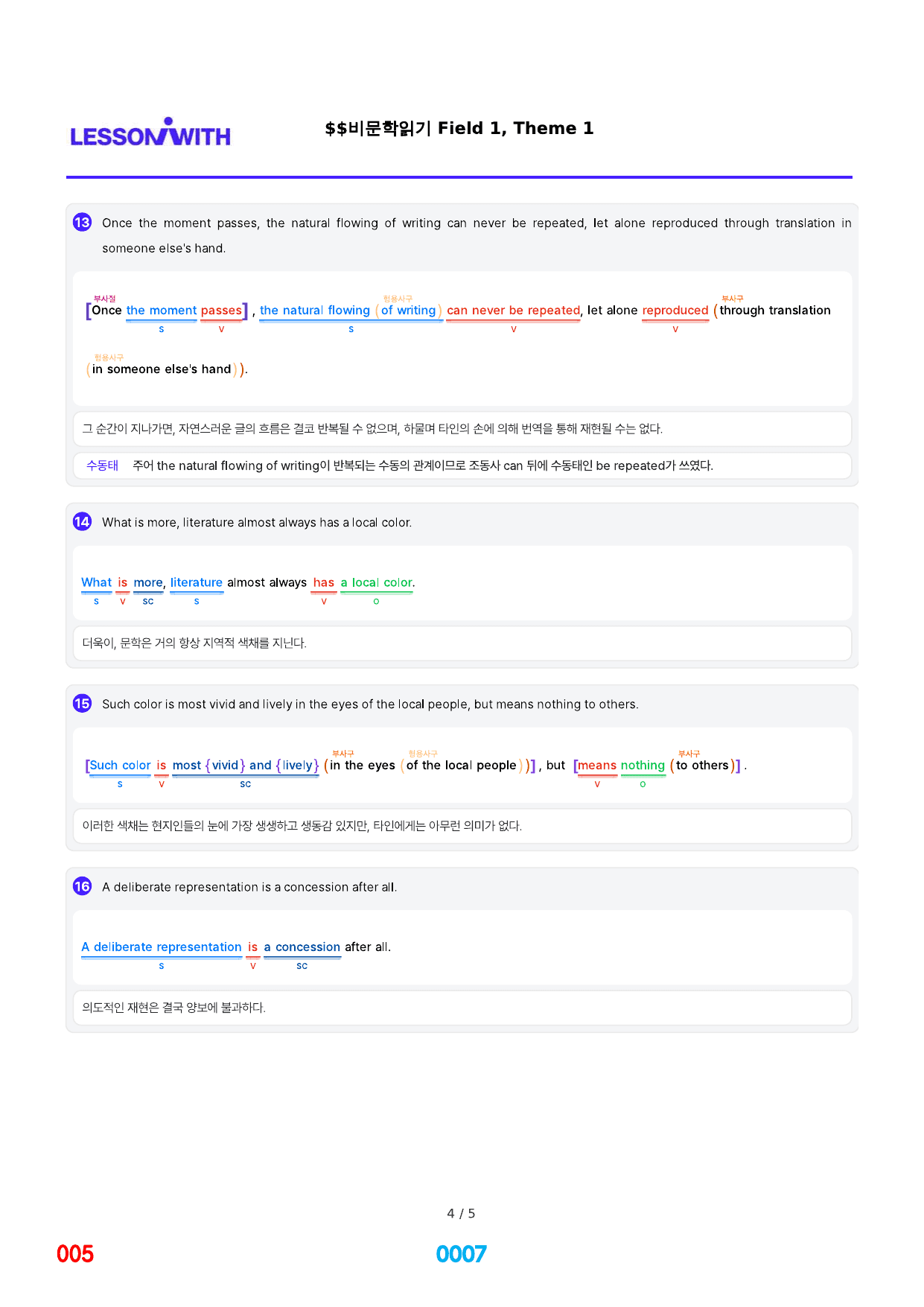The height and width of the screenshot is (1307, 924).
Task: Click the Korean translation under sentence 16
Action: pyautogui.click(x=174, y=1008)
